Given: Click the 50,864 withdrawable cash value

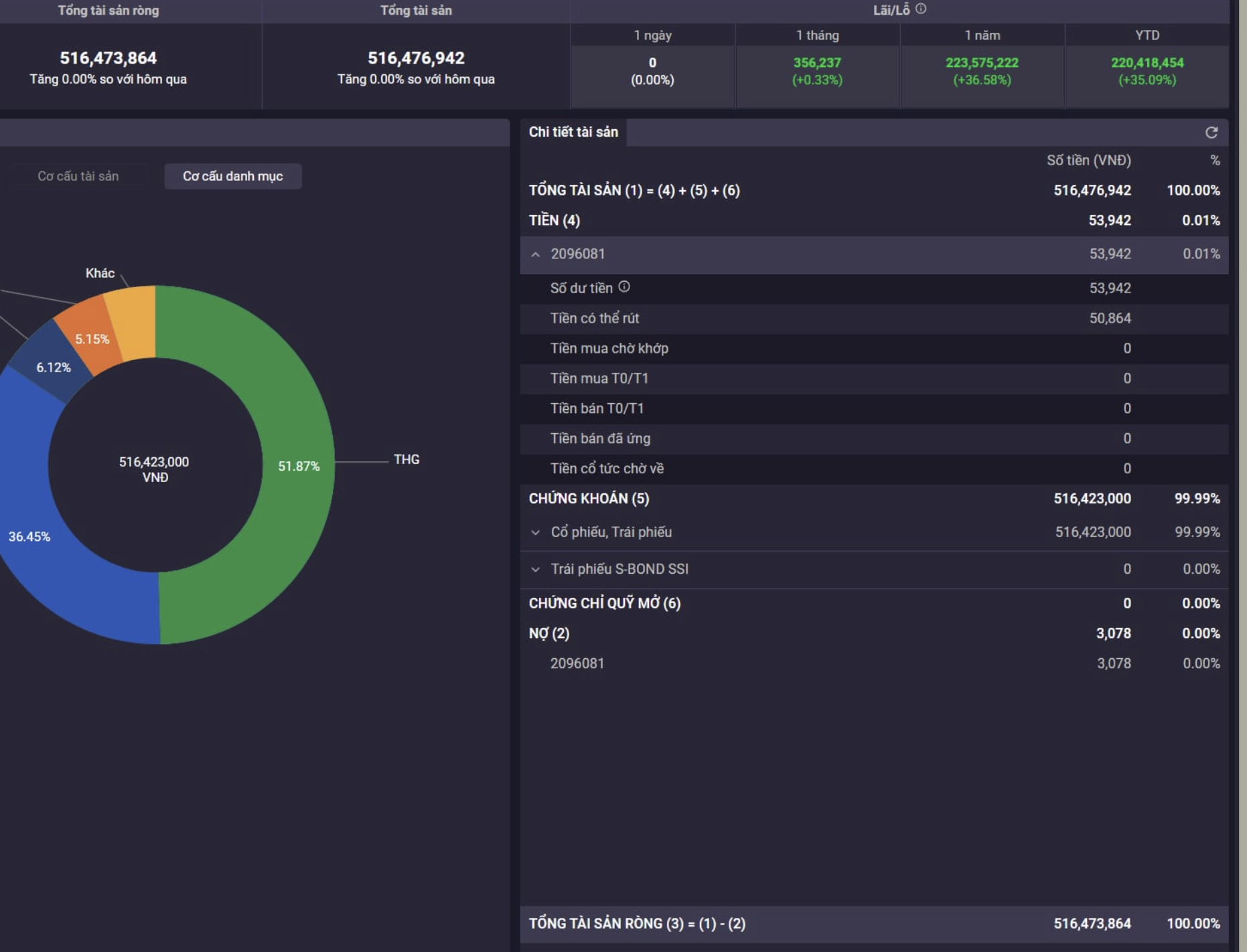Looking at the screenshot, I should [1110, 318].
